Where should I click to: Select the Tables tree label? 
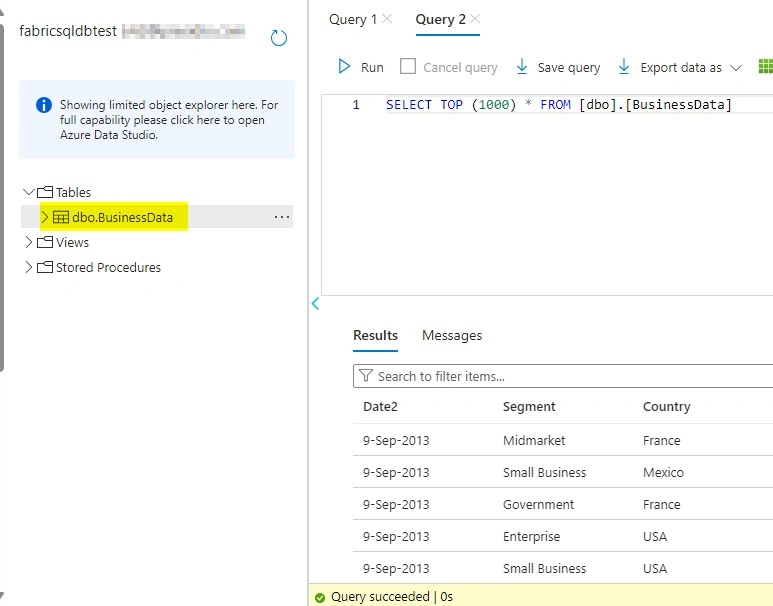pyautogui.click(x=73, y=192)
